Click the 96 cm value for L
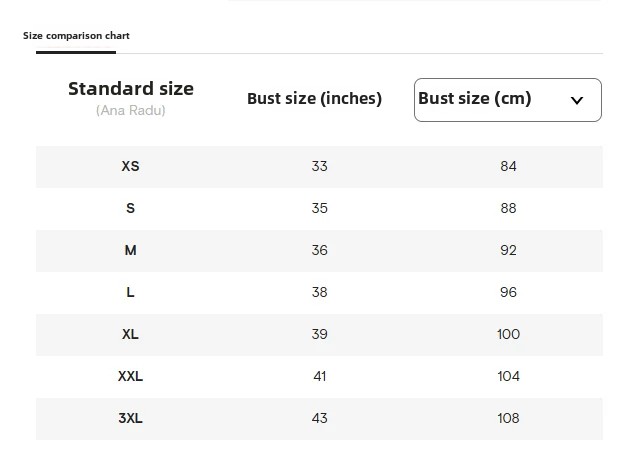Screen dimensions: 630x455 coord(508,292)
